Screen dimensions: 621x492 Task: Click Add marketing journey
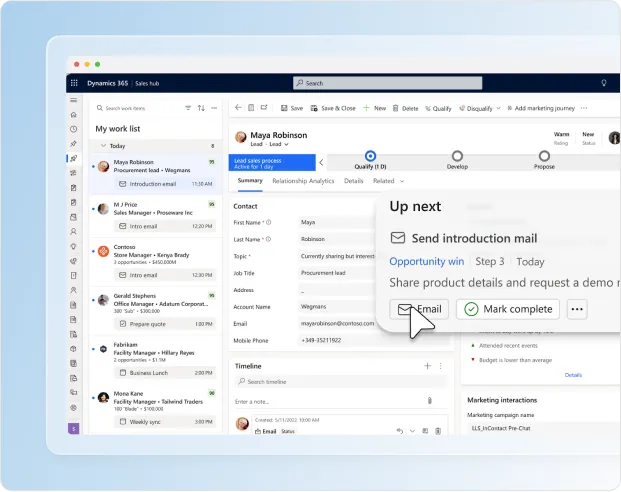click(x=541, y=108)
